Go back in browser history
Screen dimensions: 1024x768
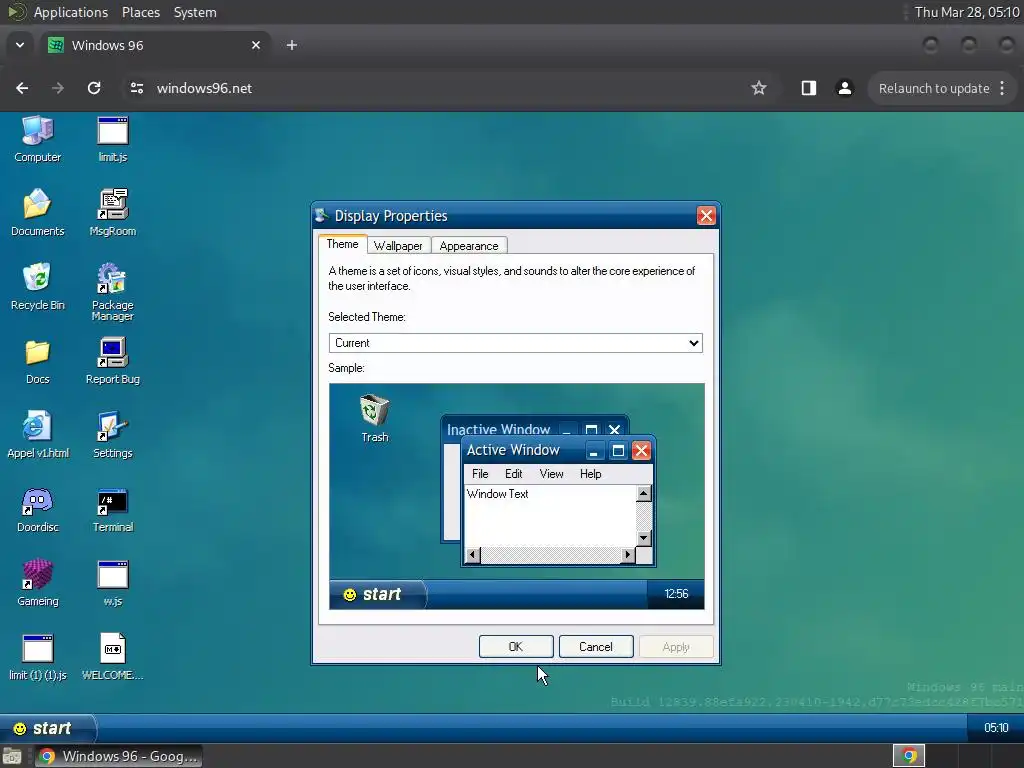22,88
